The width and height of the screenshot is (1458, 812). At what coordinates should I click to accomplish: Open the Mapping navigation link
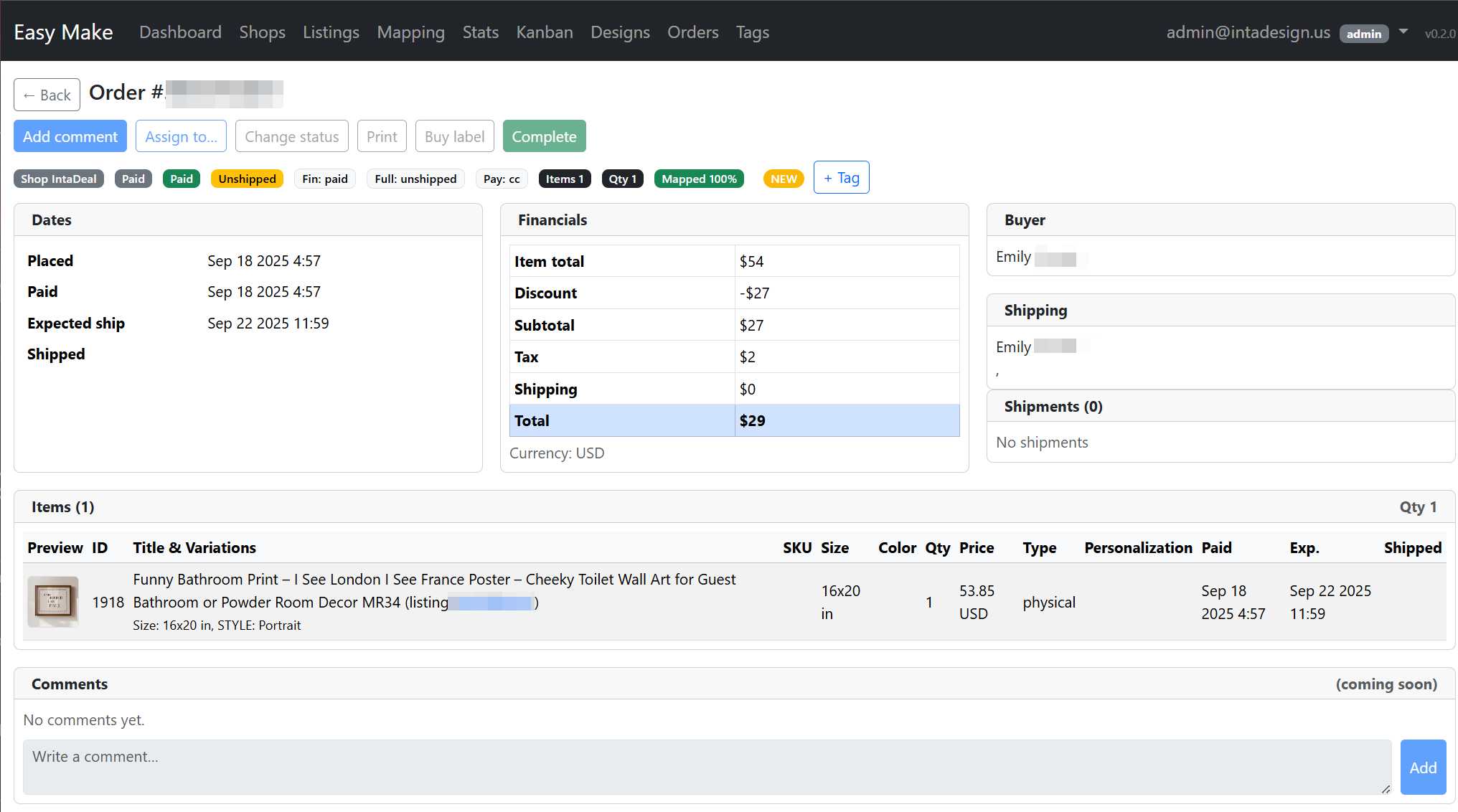pos(410,32)
